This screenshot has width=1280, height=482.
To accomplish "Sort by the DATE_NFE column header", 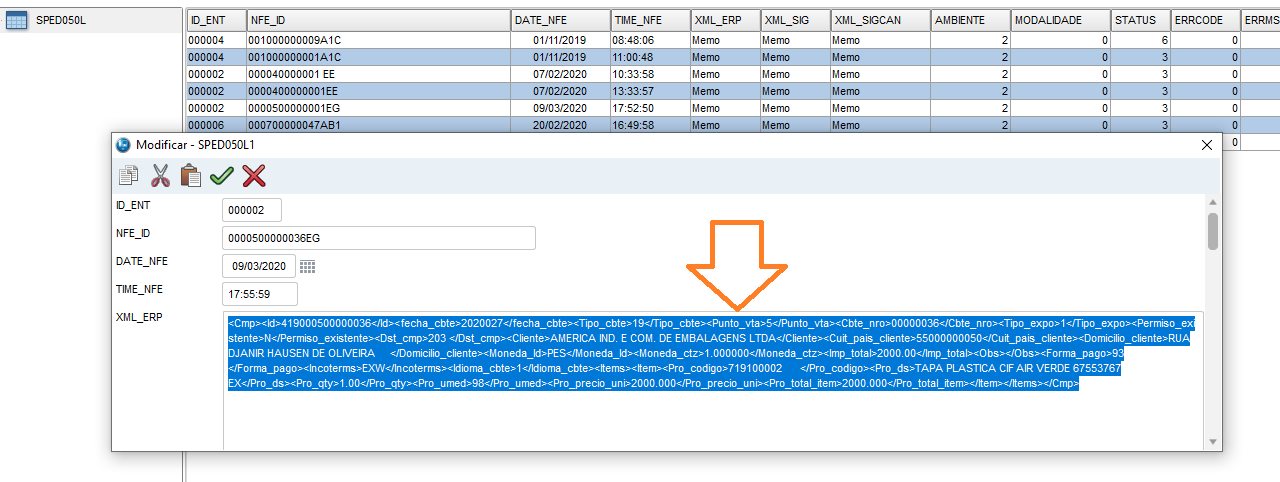I will pyautogui.click(x=560, y=20).
